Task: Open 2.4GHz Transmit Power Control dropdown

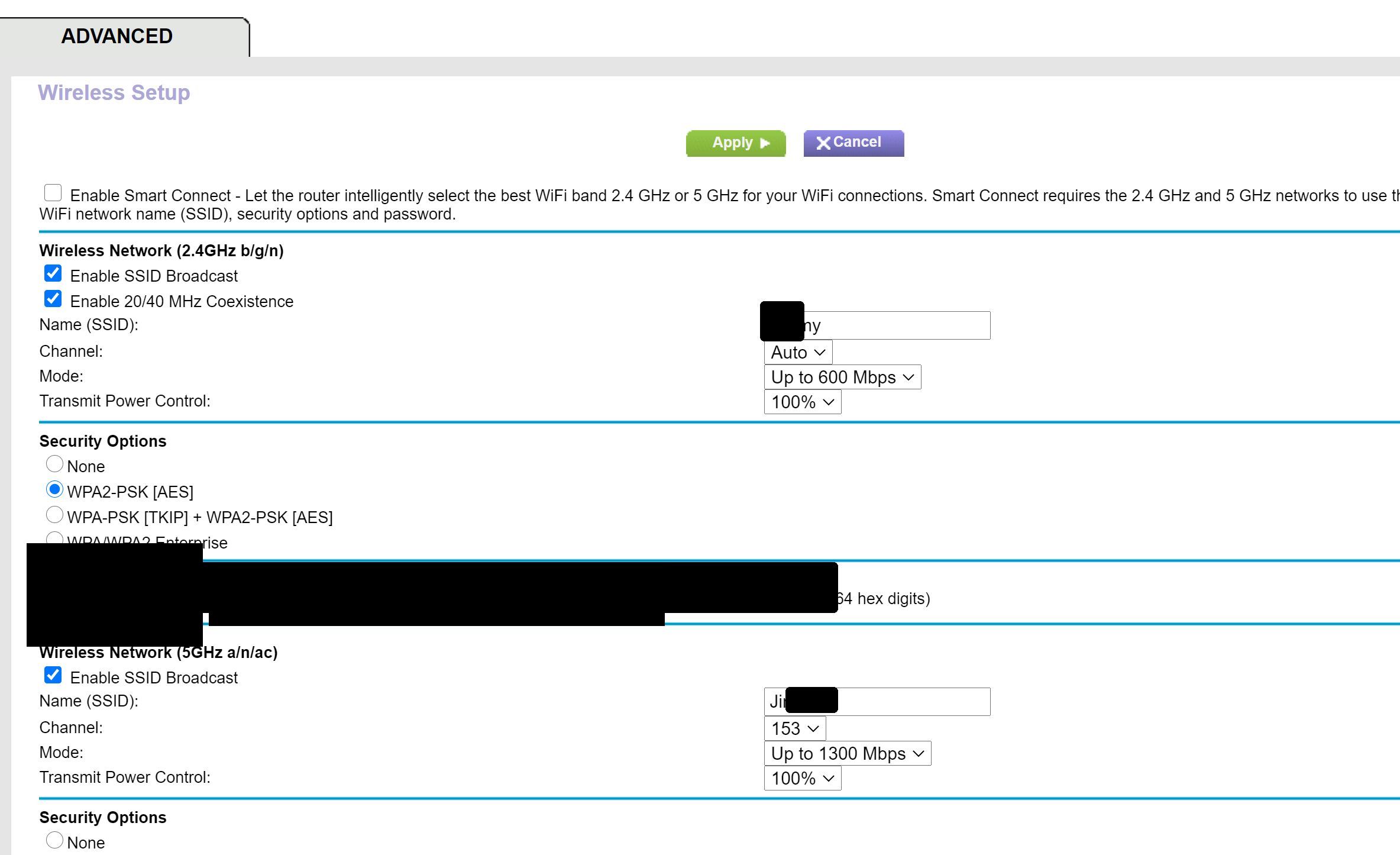Action: [x=802, y=402]
